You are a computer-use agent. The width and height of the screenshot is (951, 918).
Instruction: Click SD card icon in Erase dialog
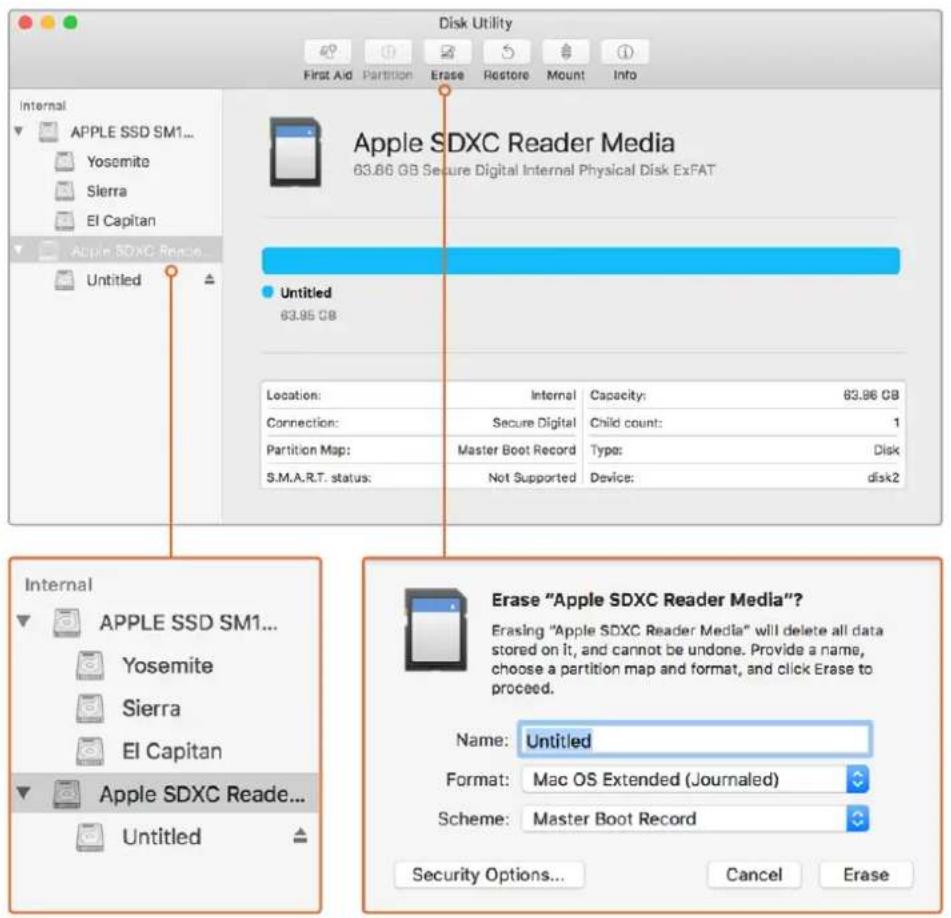[436, 629]
